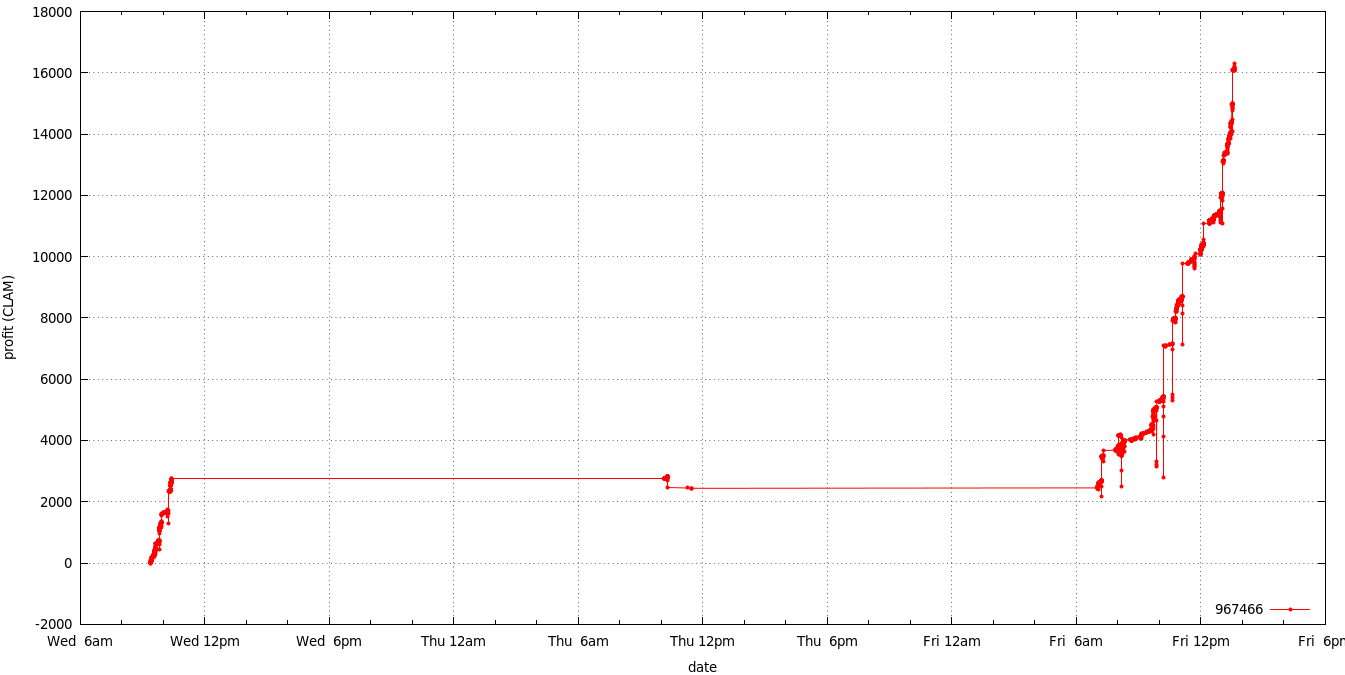Click the "Thu 12am" x-axis tick label
The image size is (1345, 675).
pyautogui.click(x=453, y=641)
